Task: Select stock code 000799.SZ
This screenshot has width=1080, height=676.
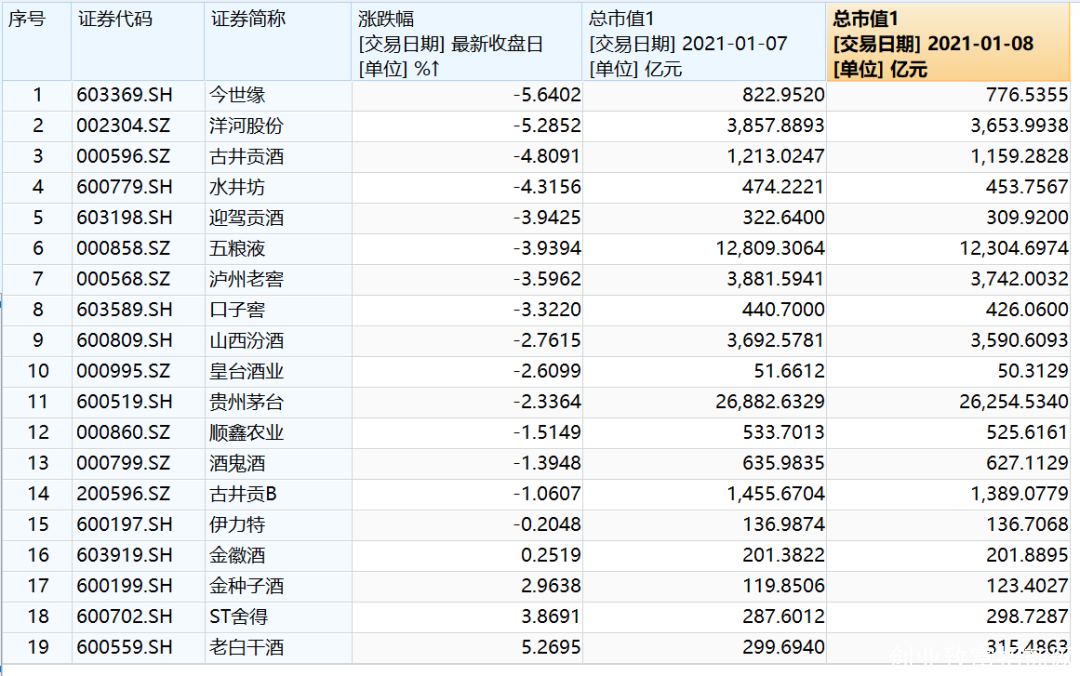Action: (x=123, y=463)
